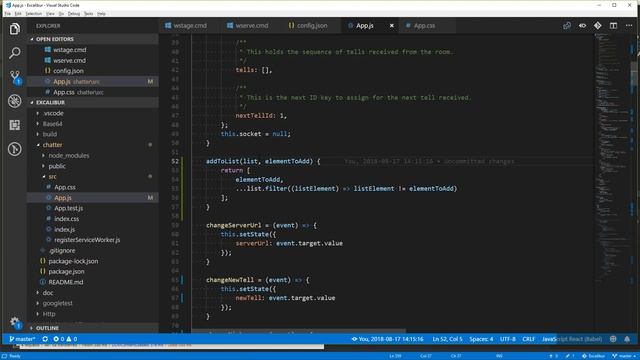Viewport: 640px width, 360px height.
Task: Select App.css chatter\src in Open Editors
Action: (93, 92)
